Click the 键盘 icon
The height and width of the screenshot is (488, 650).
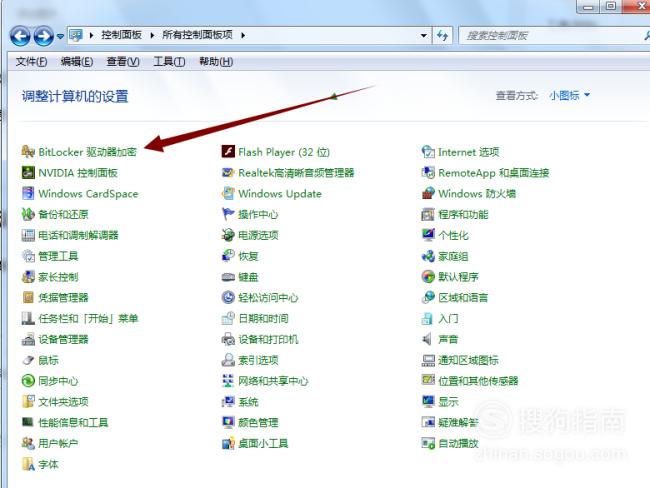pyautogui.click(x=228, y=277)
